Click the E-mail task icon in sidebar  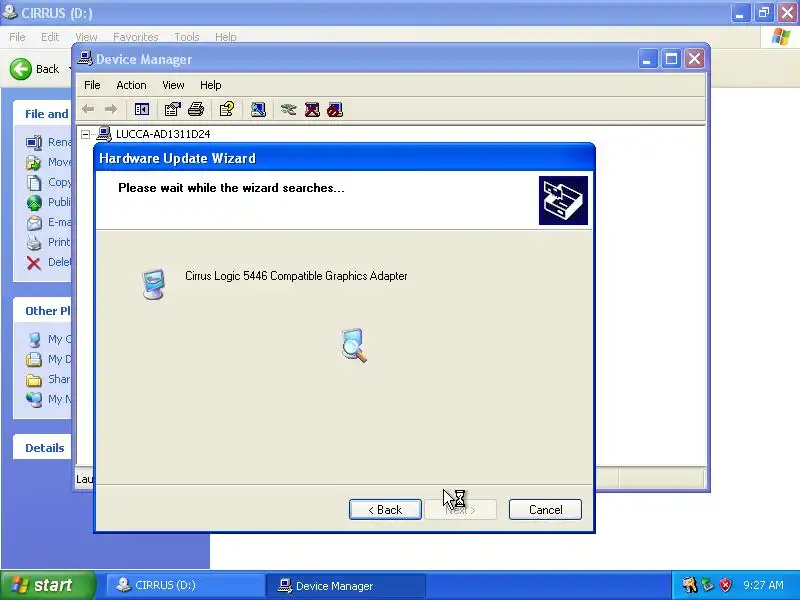[34, 222]
